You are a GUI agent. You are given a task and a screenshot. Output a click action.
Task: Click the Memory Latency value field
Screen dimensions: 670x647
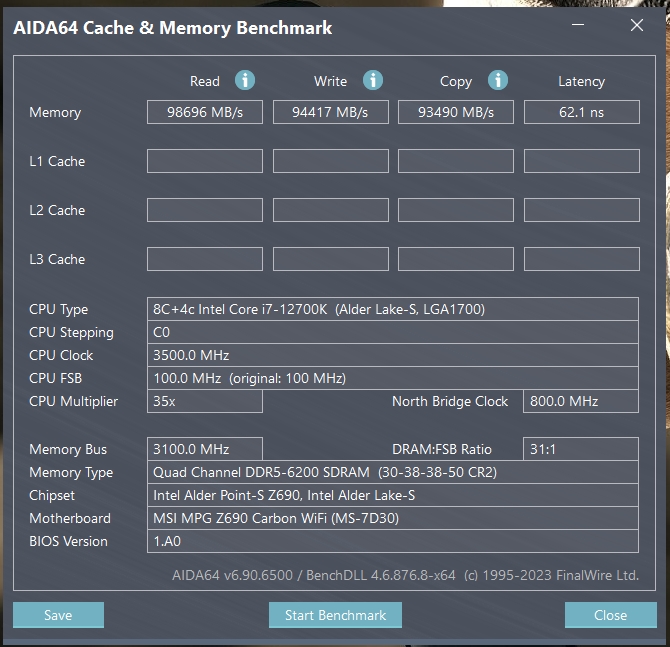[581, 112]
